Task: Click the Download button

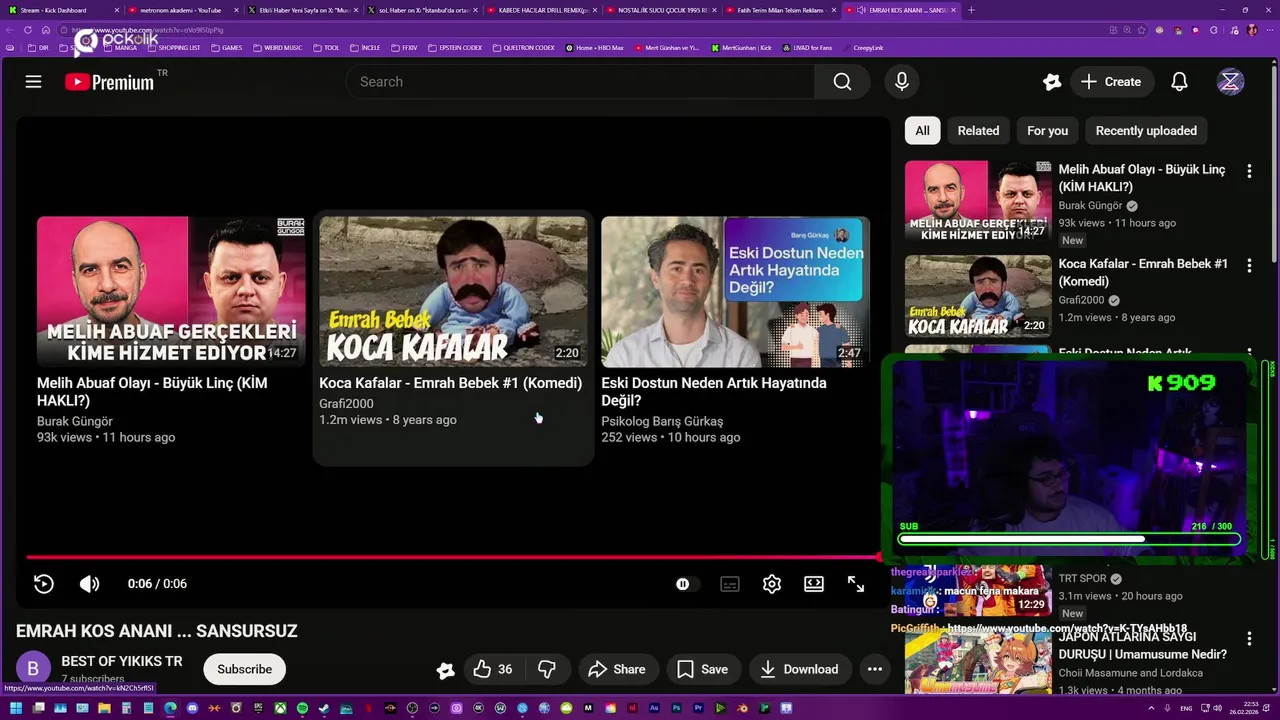Action: [799, 669]
